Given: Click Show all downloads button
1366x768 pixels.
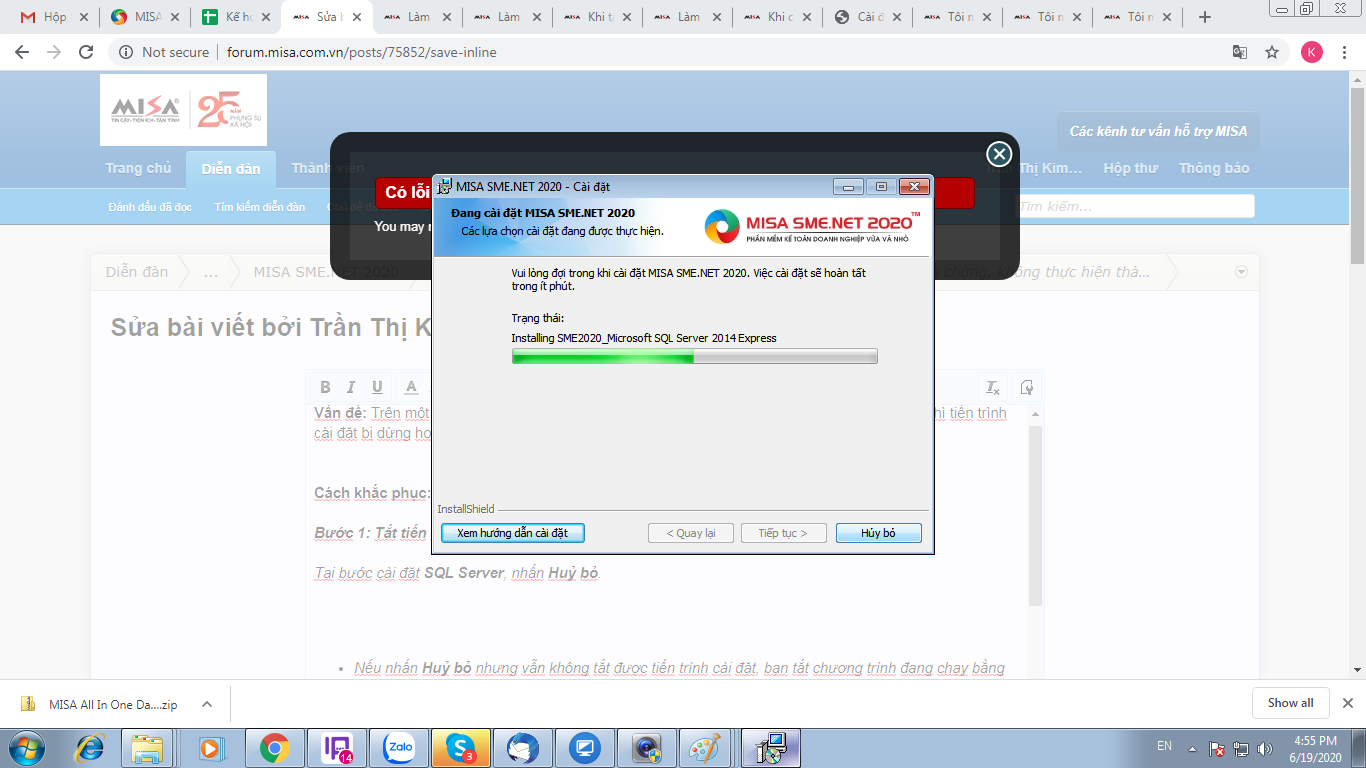Looking at the screenshot, I should click(1290, 703).
